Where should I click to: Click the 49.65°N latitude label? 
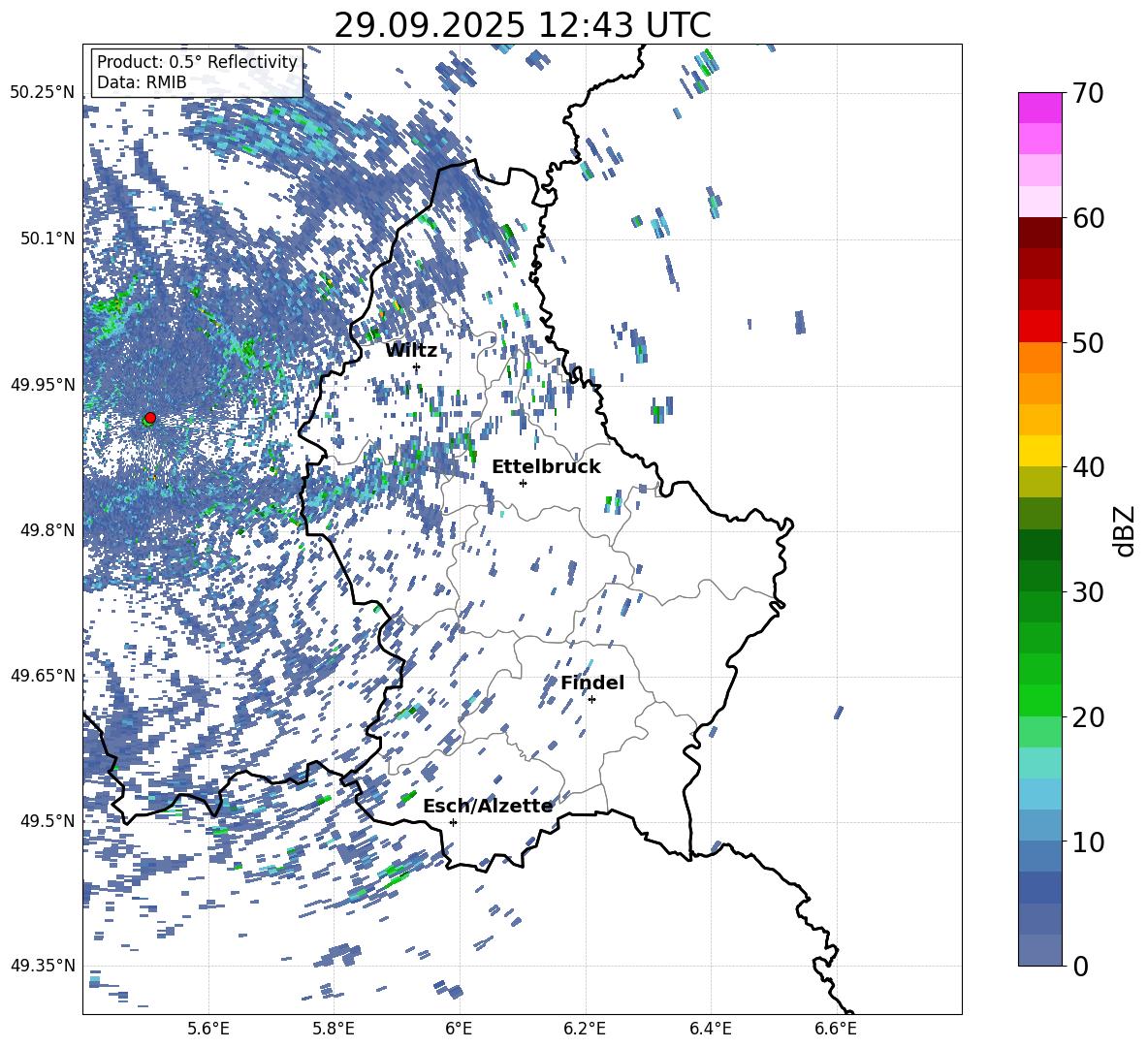click(x=43, y=676)
